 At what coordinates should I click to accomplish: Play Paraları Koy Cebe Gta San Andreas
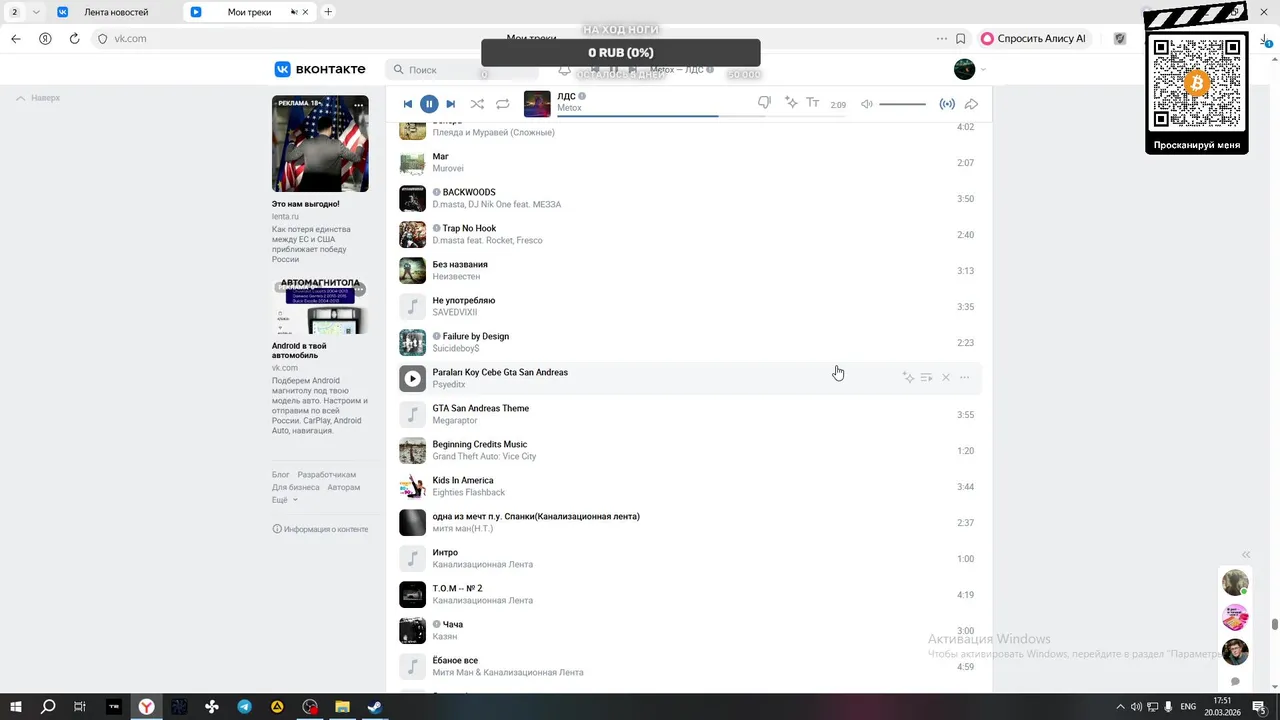tap(413, 378)
